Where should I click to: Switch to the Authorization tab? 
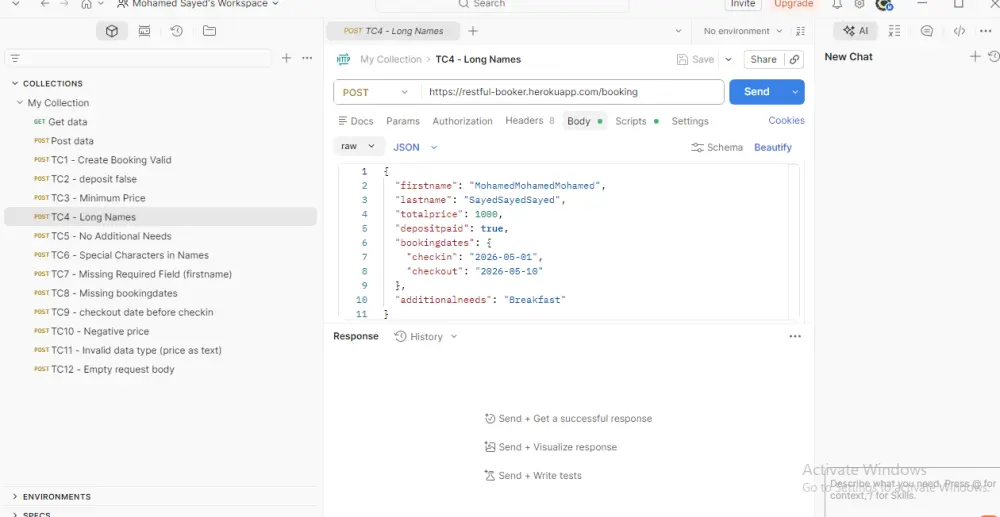[x=462, y=121]
